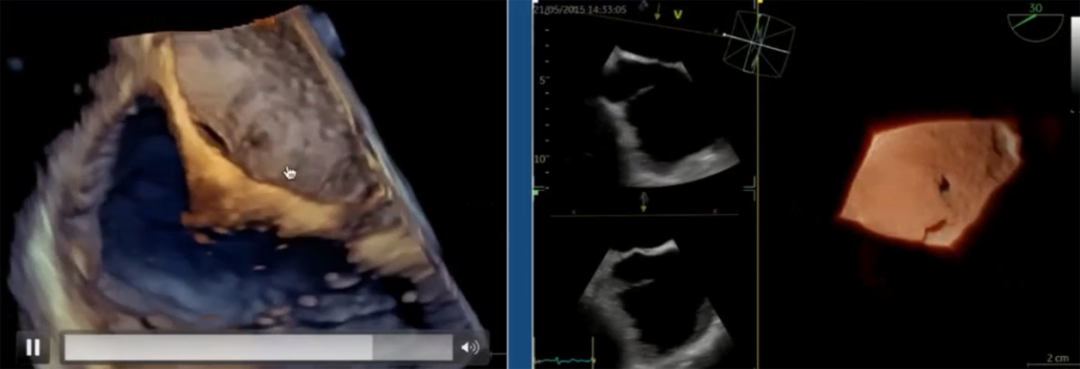
Task: Click the ECG trace at bottom
Action: 565,359
